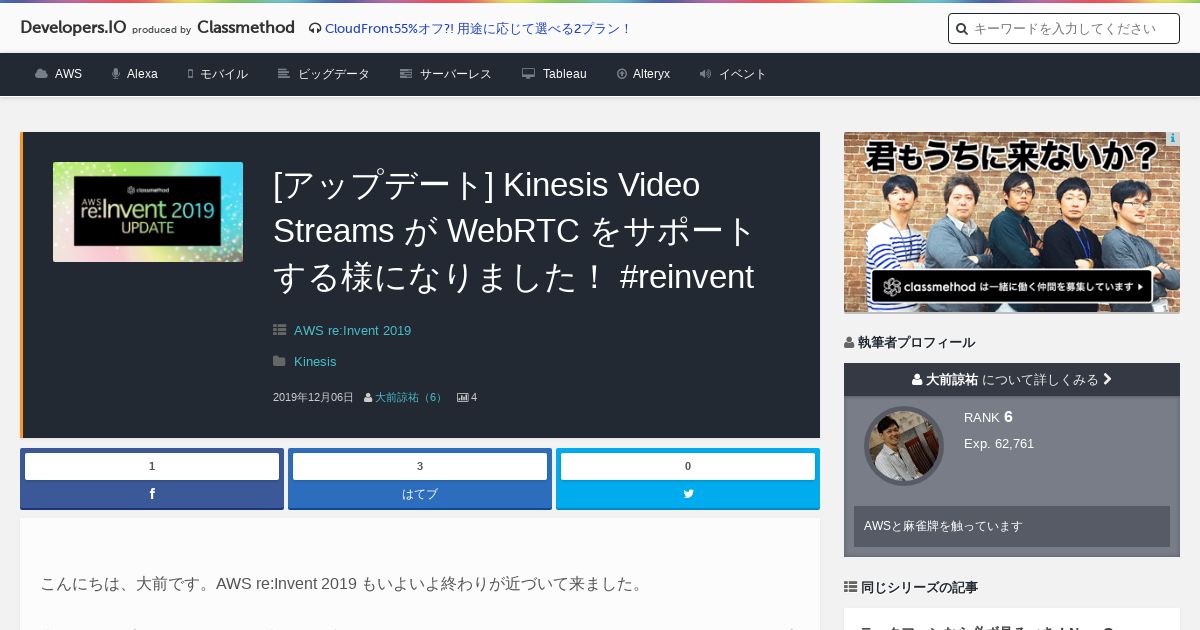Open author link 大前諒祐（6）
The height and width of the screenshot is (630, 1200).
click(410, 398)
